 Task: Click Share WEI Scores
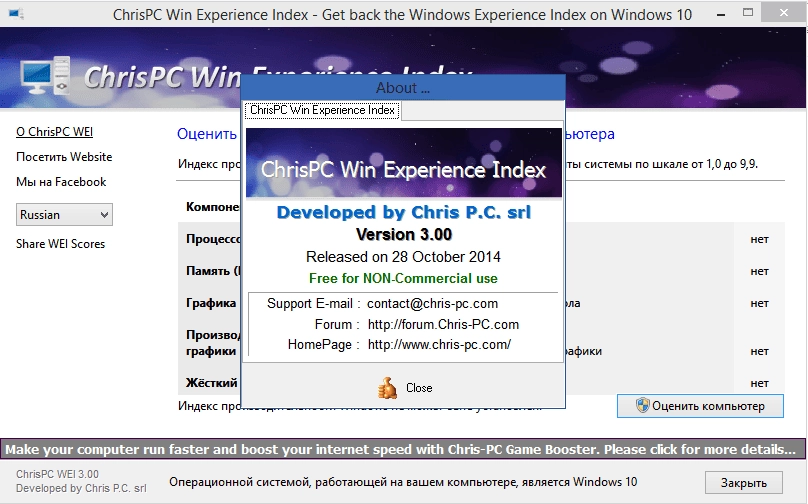click(60, 244)
